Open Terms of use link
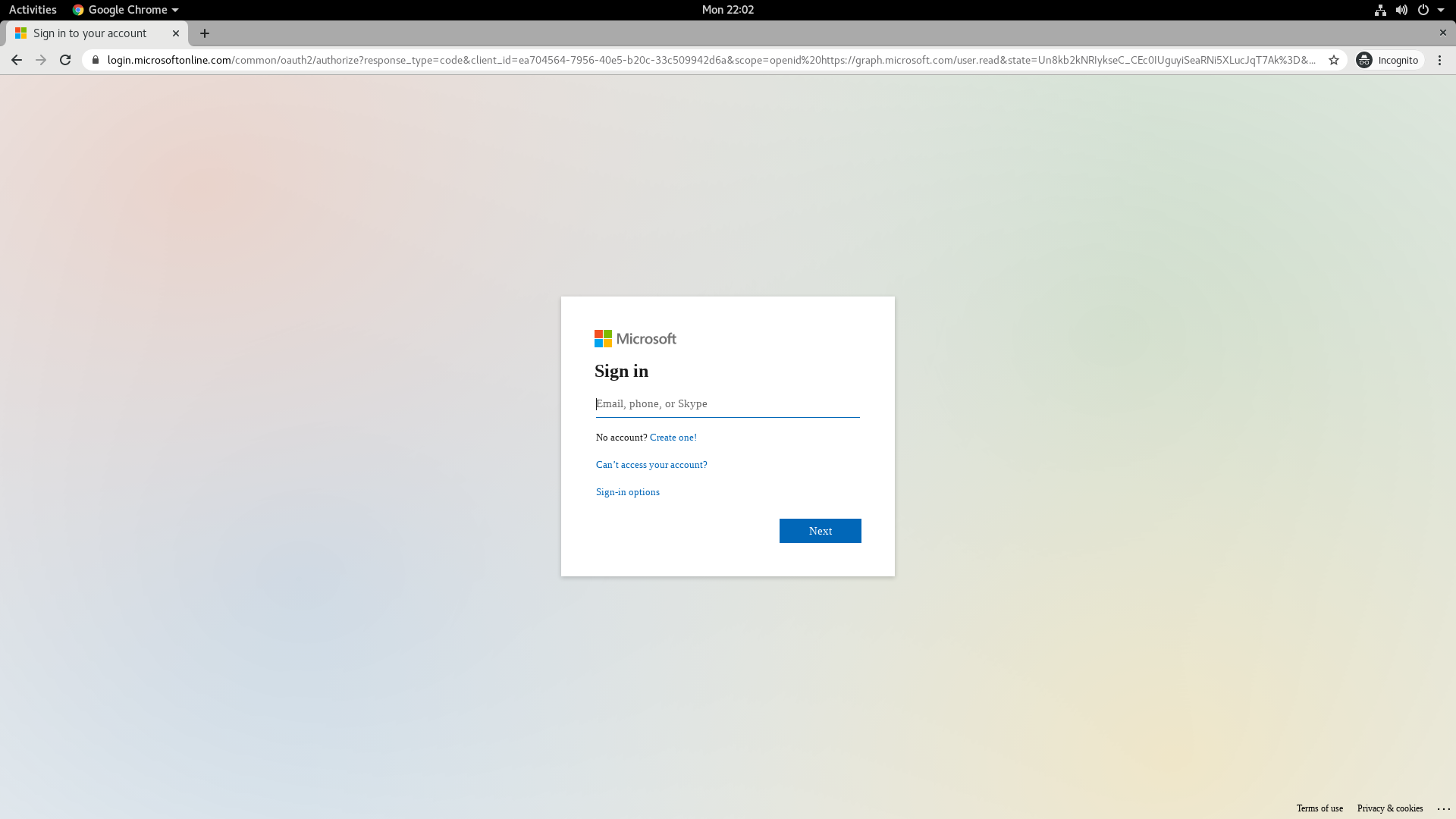This screenshot has height=819, width=1456. click(x=1319, y=808)
